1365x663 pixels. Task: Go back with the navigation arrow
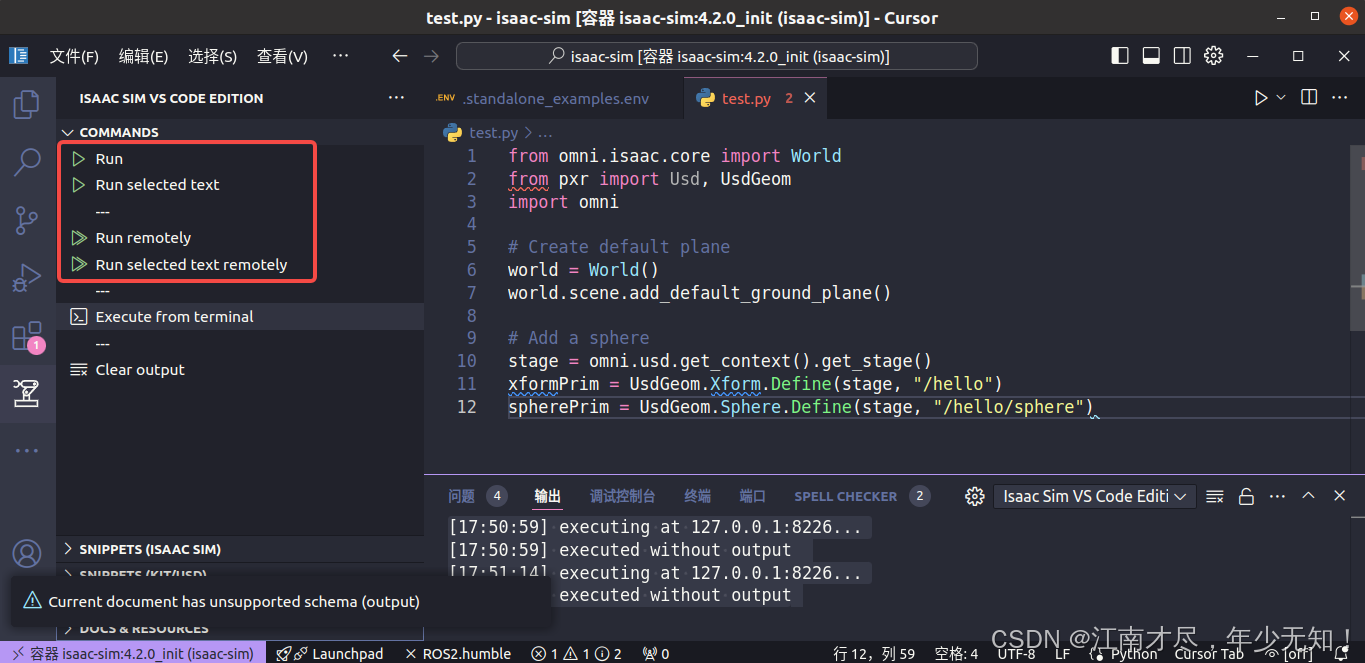tap(400, 56)
